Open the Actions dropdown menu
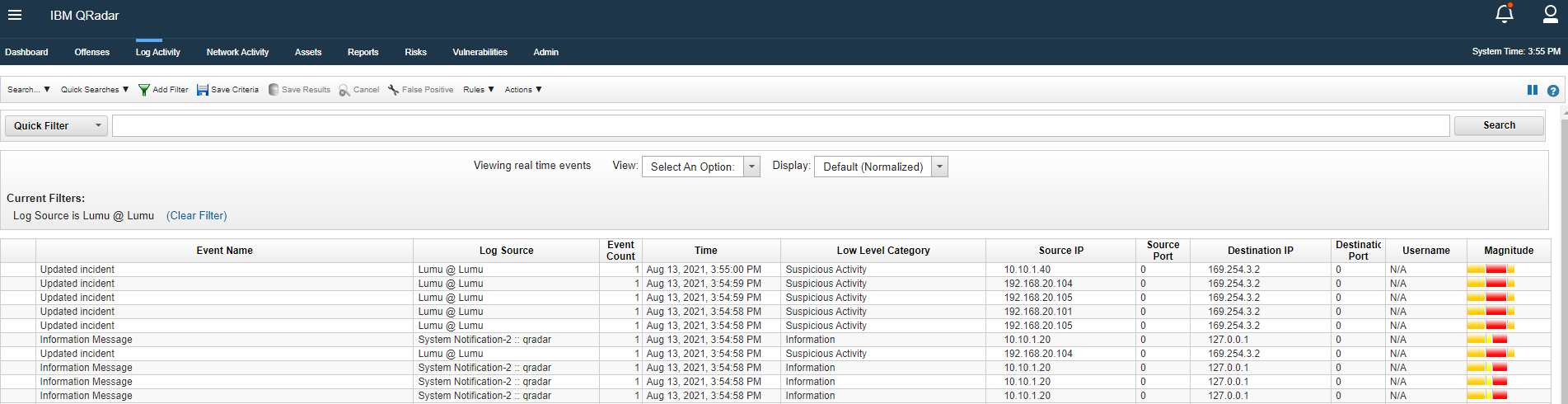Viewport: 1568px width, 404px height. (523, 90)
